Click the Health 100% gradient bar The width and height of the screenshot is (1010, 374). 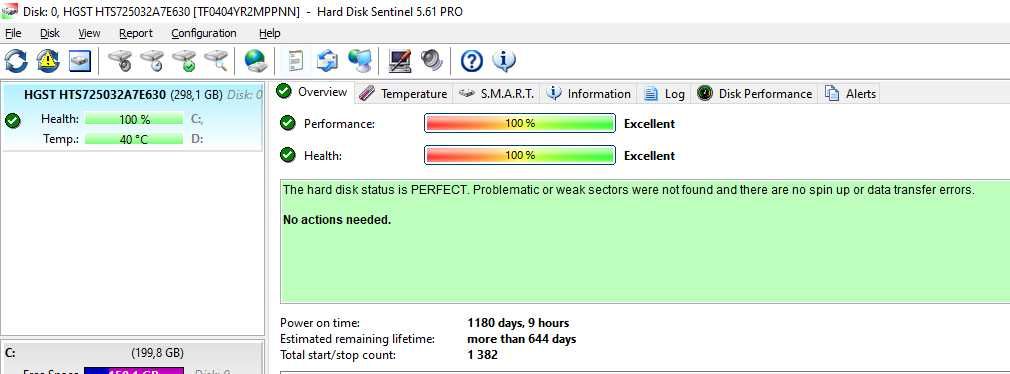coord(520,156)
